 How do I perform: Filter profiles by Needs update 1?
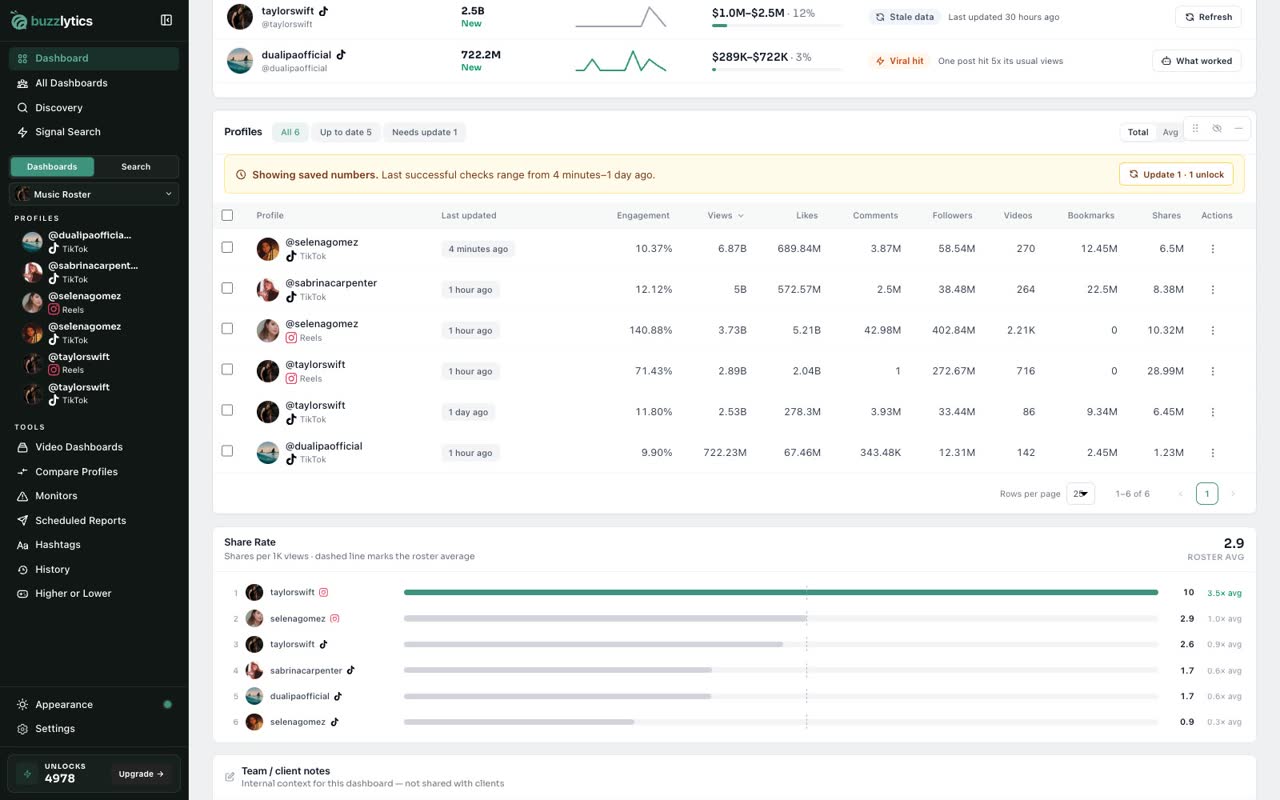(x=424, y=132)
